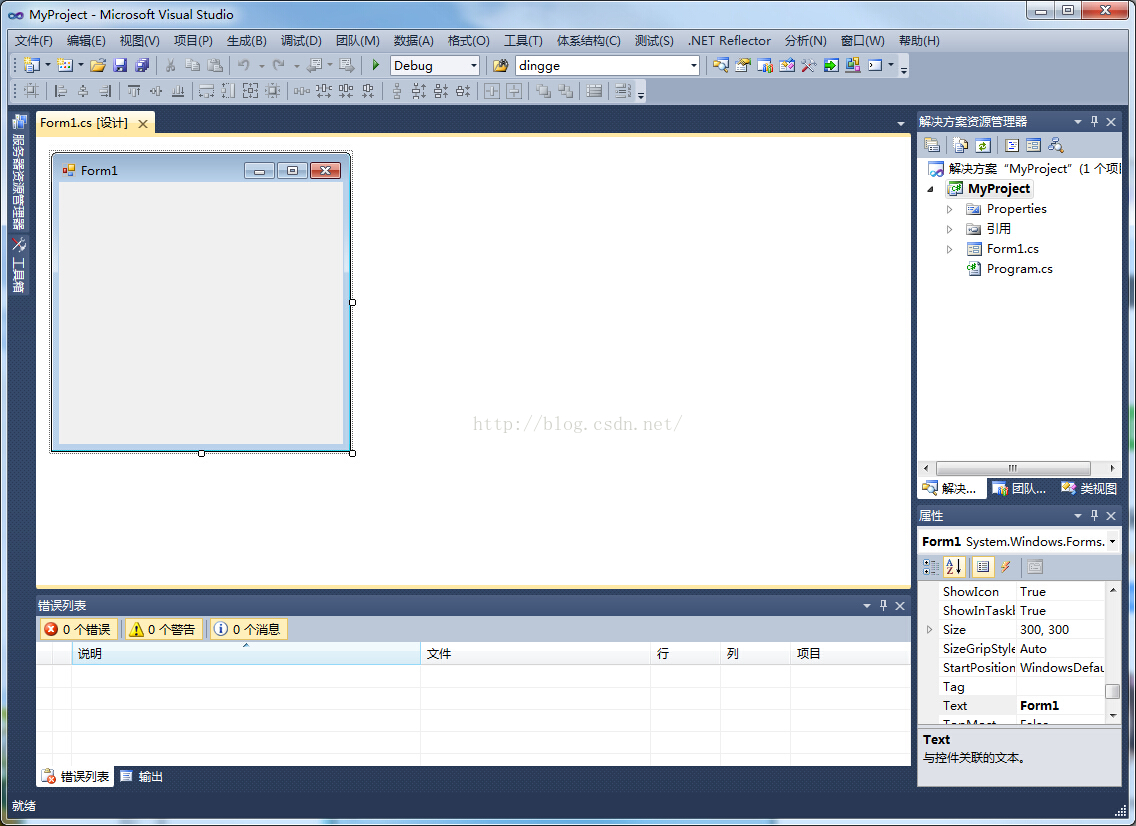Click the Find in Files icon

(x=500, y=65)
